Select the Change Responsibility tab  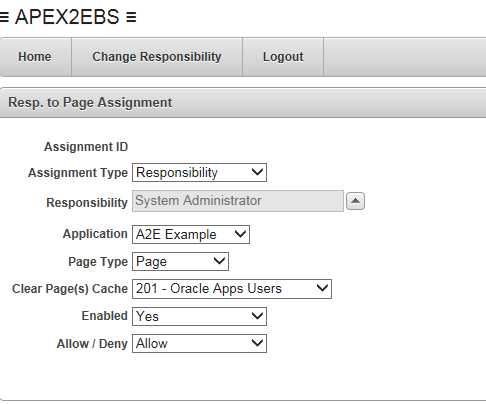tap(157, 57)
